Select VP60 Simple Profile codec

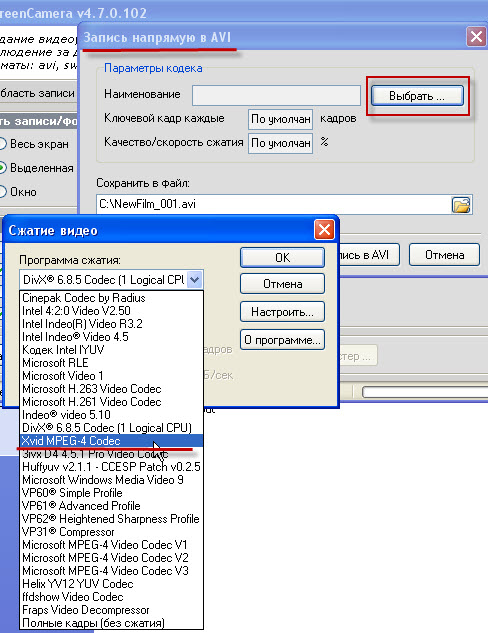point(111,493)
